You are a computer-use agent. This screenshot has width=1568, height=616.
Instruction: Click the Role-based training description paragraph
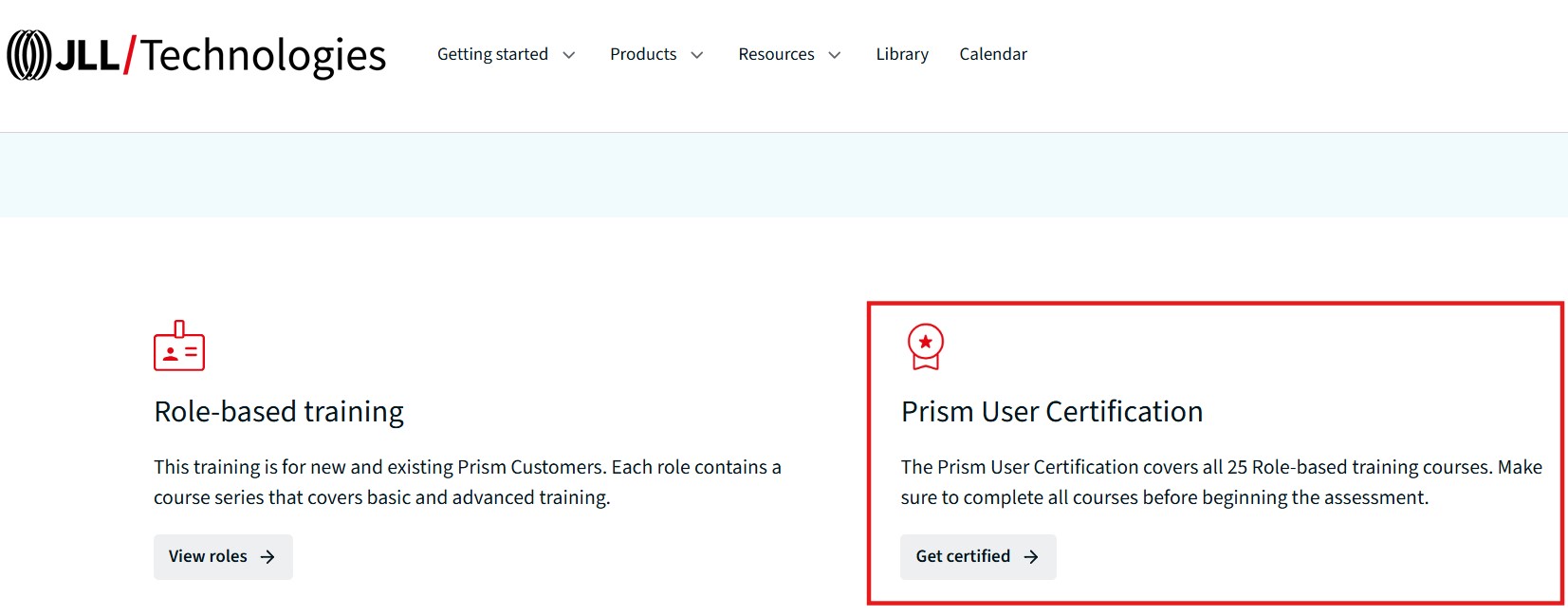pyautogui.click(x=467, y=482)
